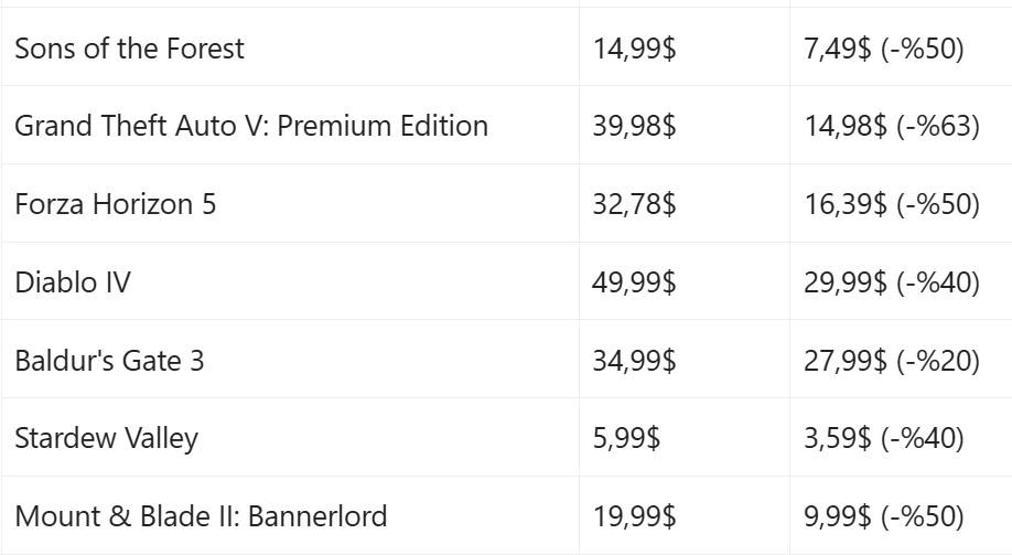
Task: Click the 5,99$ Stardew Valley price
Action: coord(626,438)
